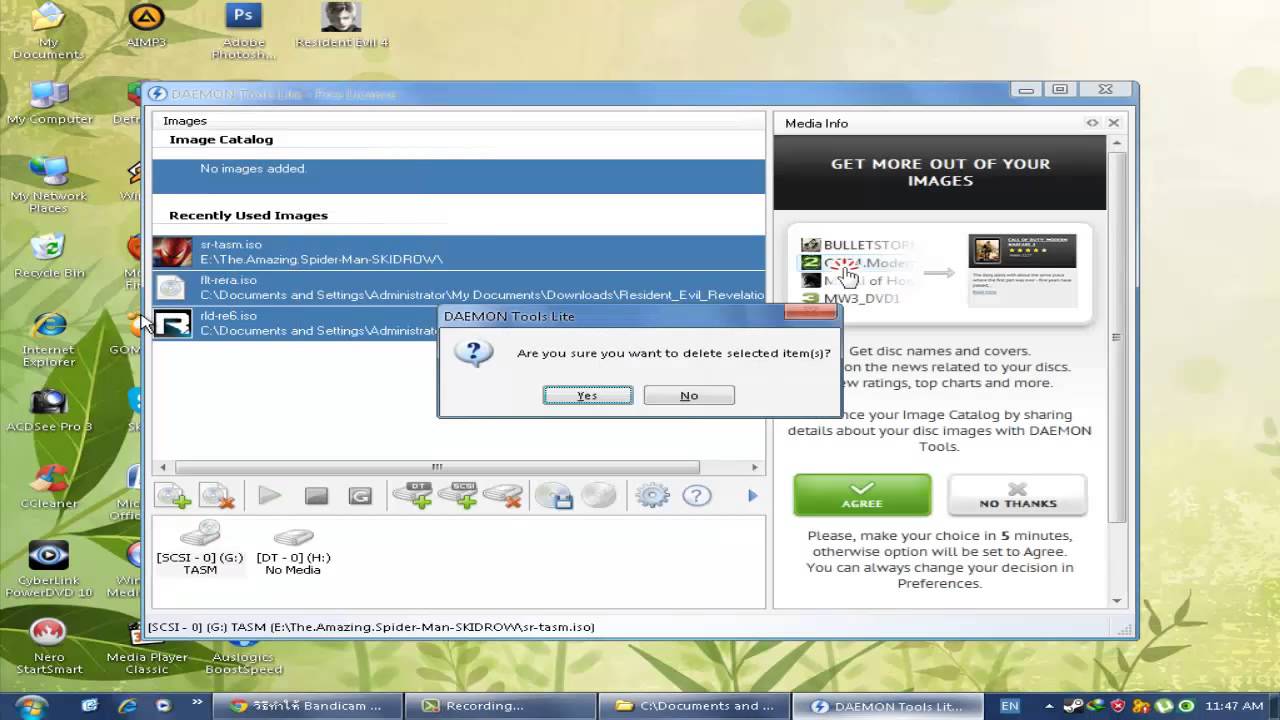Click the Make disc image icon

click(x=553, y=495)
